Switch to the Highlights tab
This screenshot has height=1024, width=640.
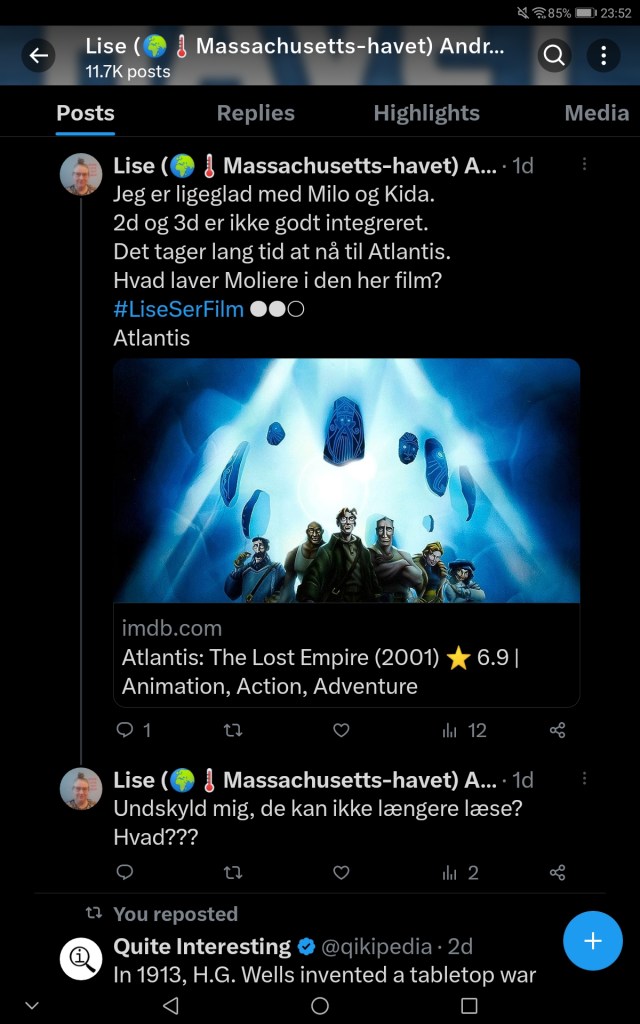click(426, 113)
